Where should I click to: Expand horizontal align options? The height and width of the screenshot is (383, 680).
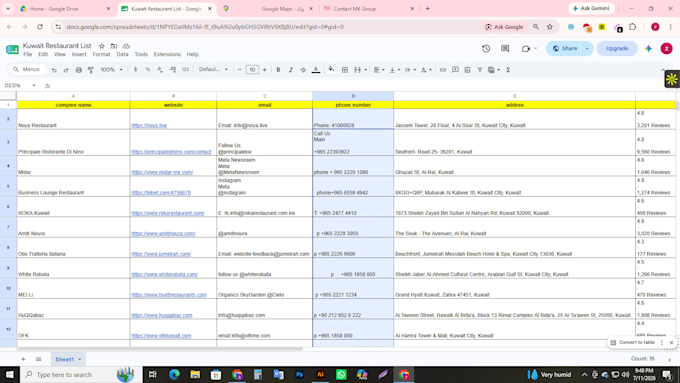[x=383, y=70]
